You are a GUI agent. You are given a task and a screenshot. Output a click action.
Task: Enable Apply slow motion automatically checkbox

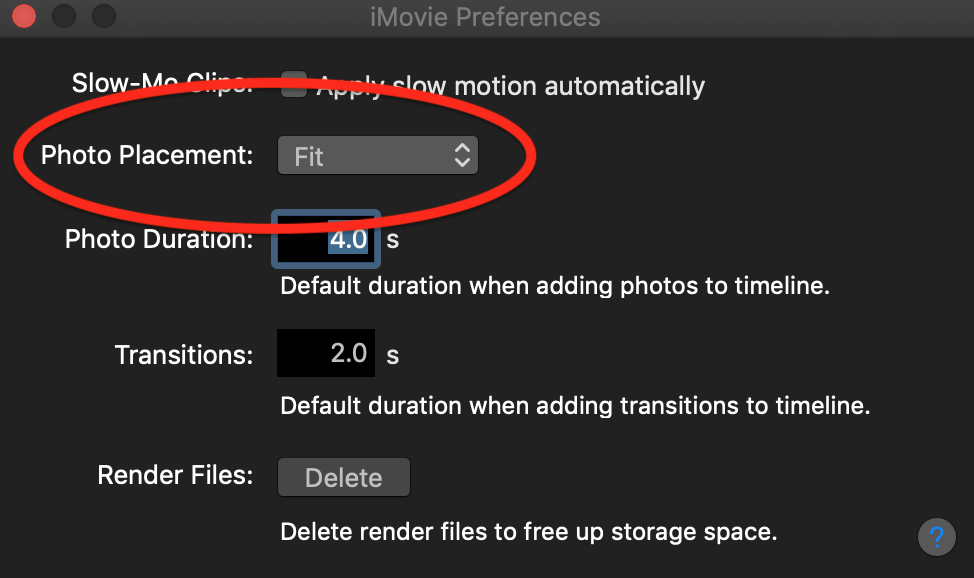pos(293,85)
